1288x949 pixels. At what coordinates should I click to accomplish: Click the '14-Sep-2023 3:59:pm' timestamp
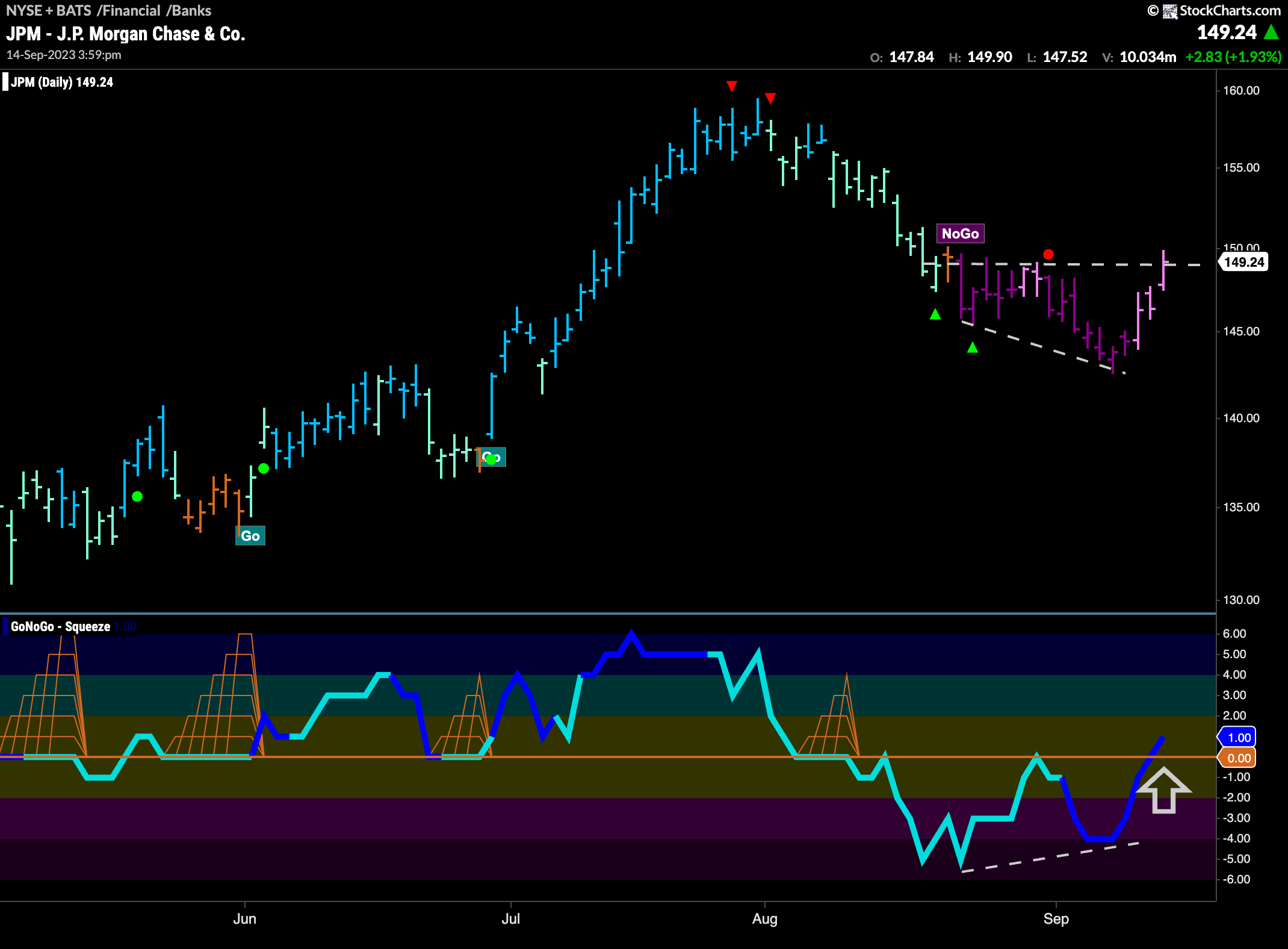pyautogui.click(x=64, y=55)
